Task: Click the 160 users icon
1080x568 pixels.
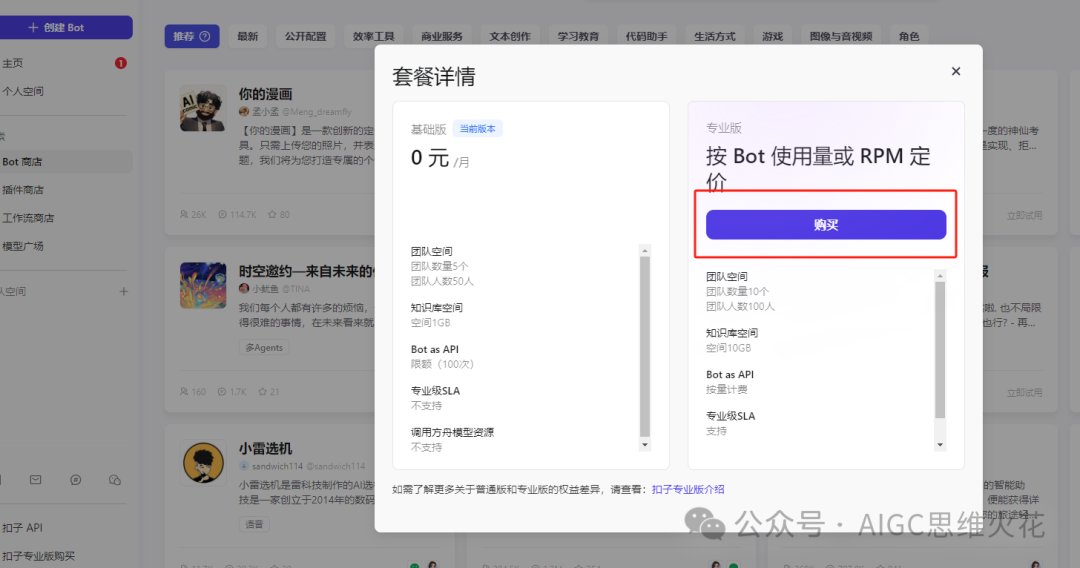Action: click(x=184, y=392)
